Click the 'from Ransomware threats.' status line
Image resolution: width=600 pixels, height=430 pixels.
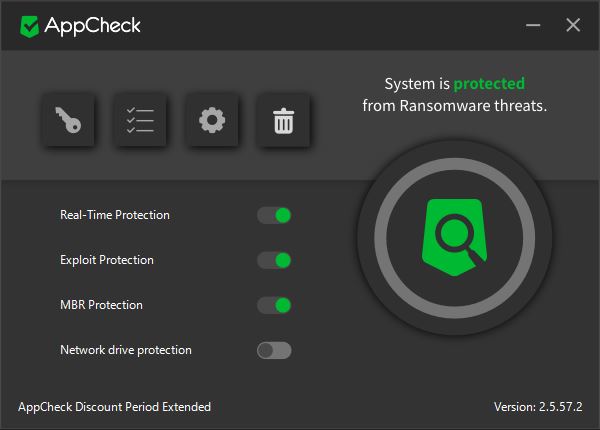[x=455, y=106]
